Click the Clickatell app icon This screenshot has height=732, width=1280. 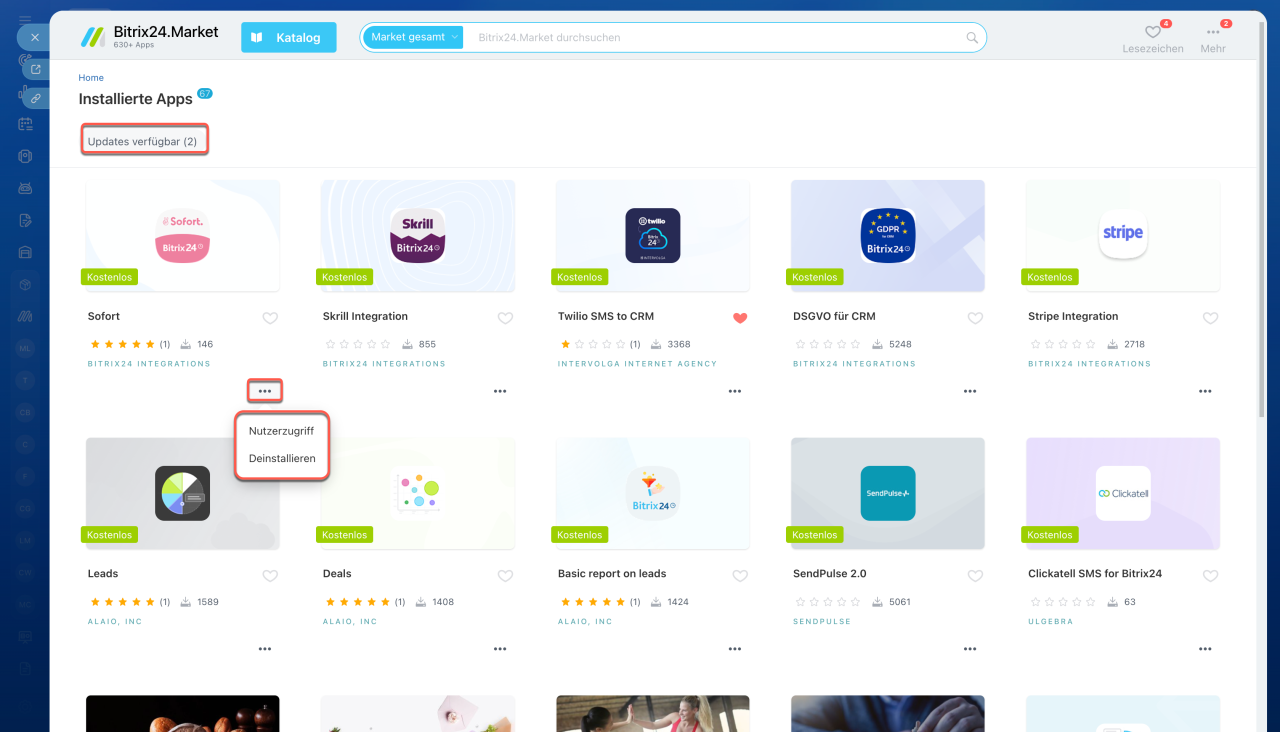tap(1123, 493)
